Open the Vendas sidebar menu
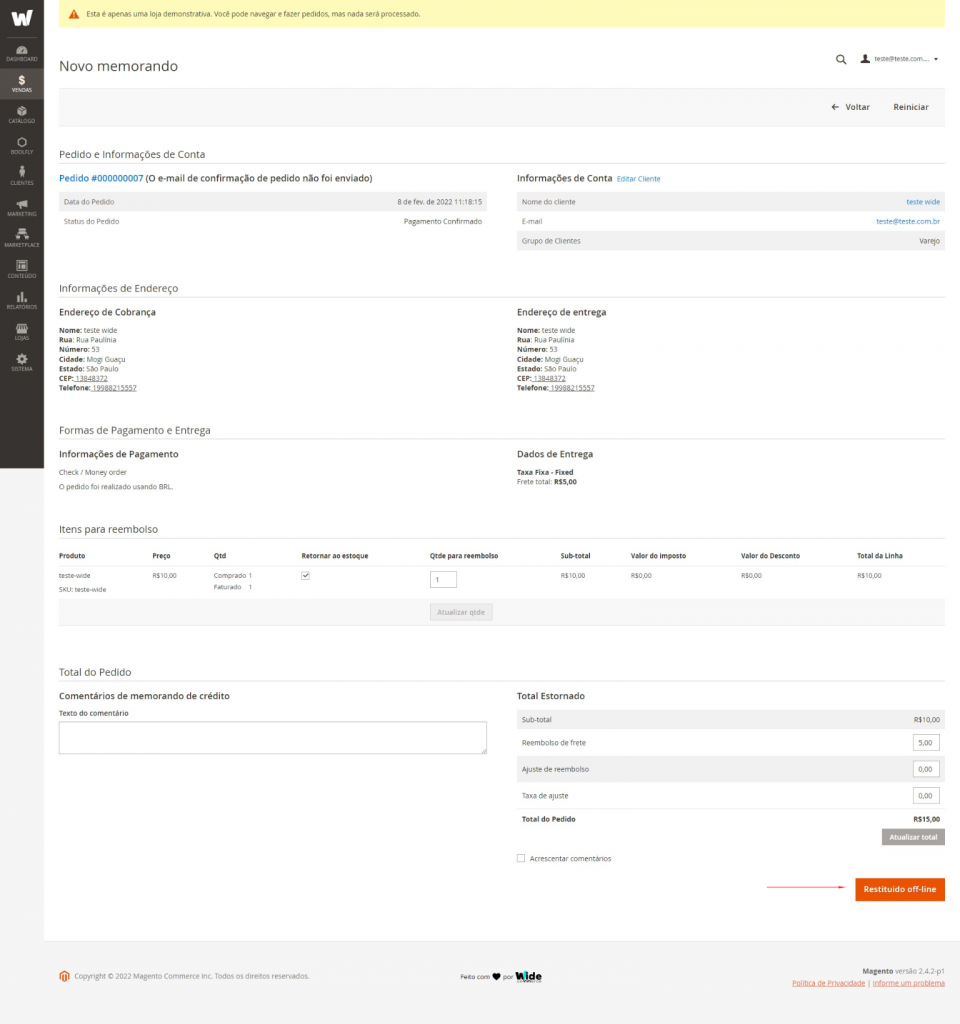 click(22, 84)
